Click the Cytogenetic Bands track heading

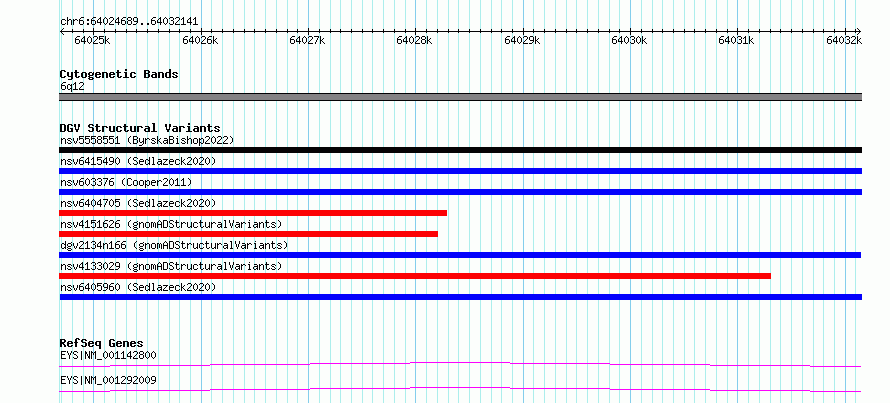point(119,74)
